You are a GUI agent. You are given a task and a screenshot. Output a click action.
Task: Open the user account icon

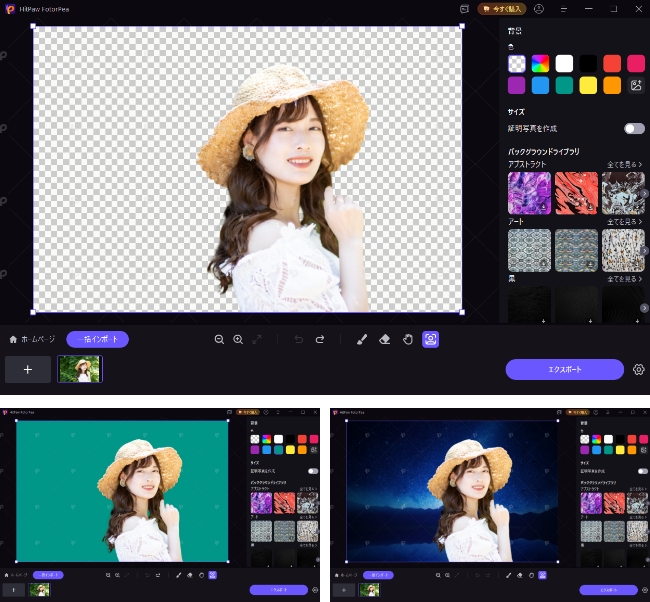pyautogui.click(x=539, y=8)
